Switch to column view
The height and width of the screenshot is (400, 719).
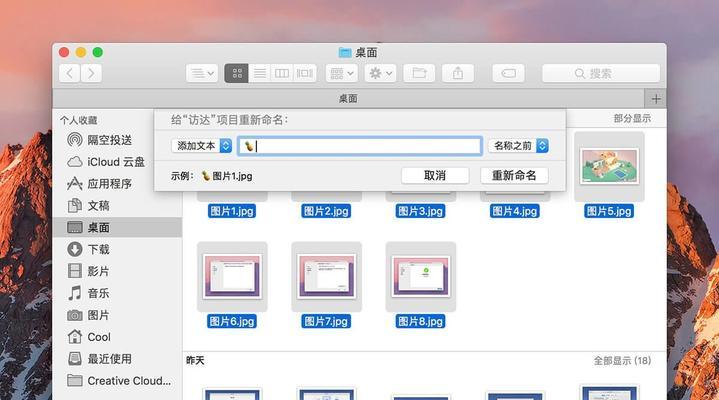click(x=282, y=73)
